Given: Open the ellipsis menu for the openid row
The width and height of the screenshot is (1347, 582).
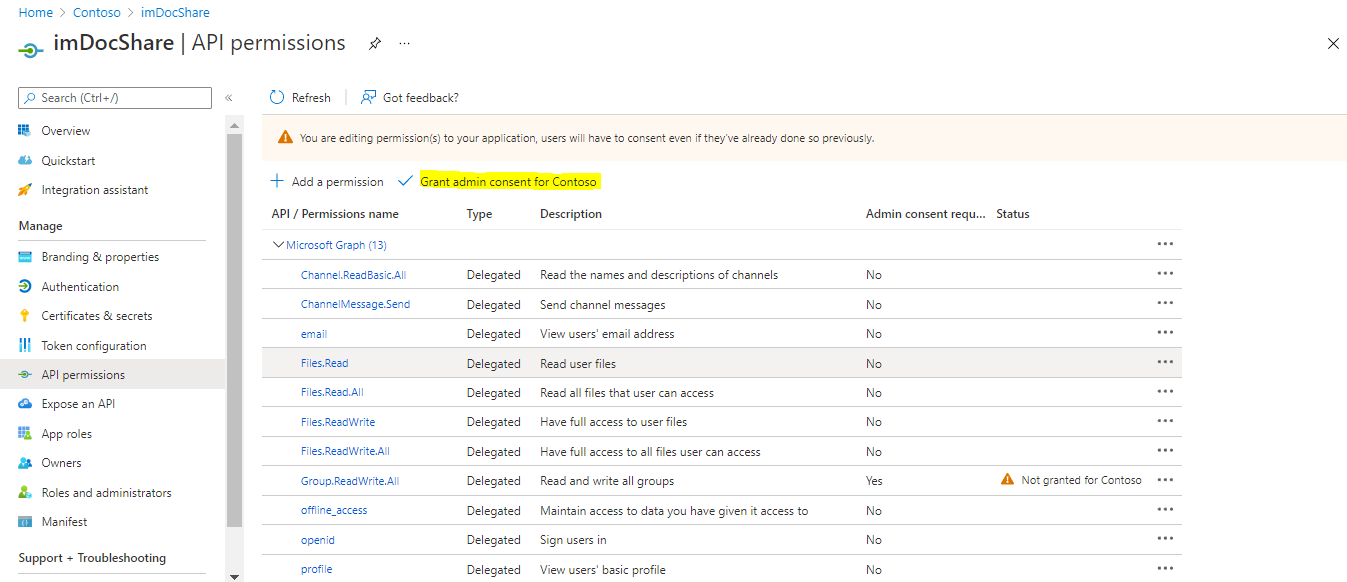Looking at the screenshot, I should [1165, 539].
